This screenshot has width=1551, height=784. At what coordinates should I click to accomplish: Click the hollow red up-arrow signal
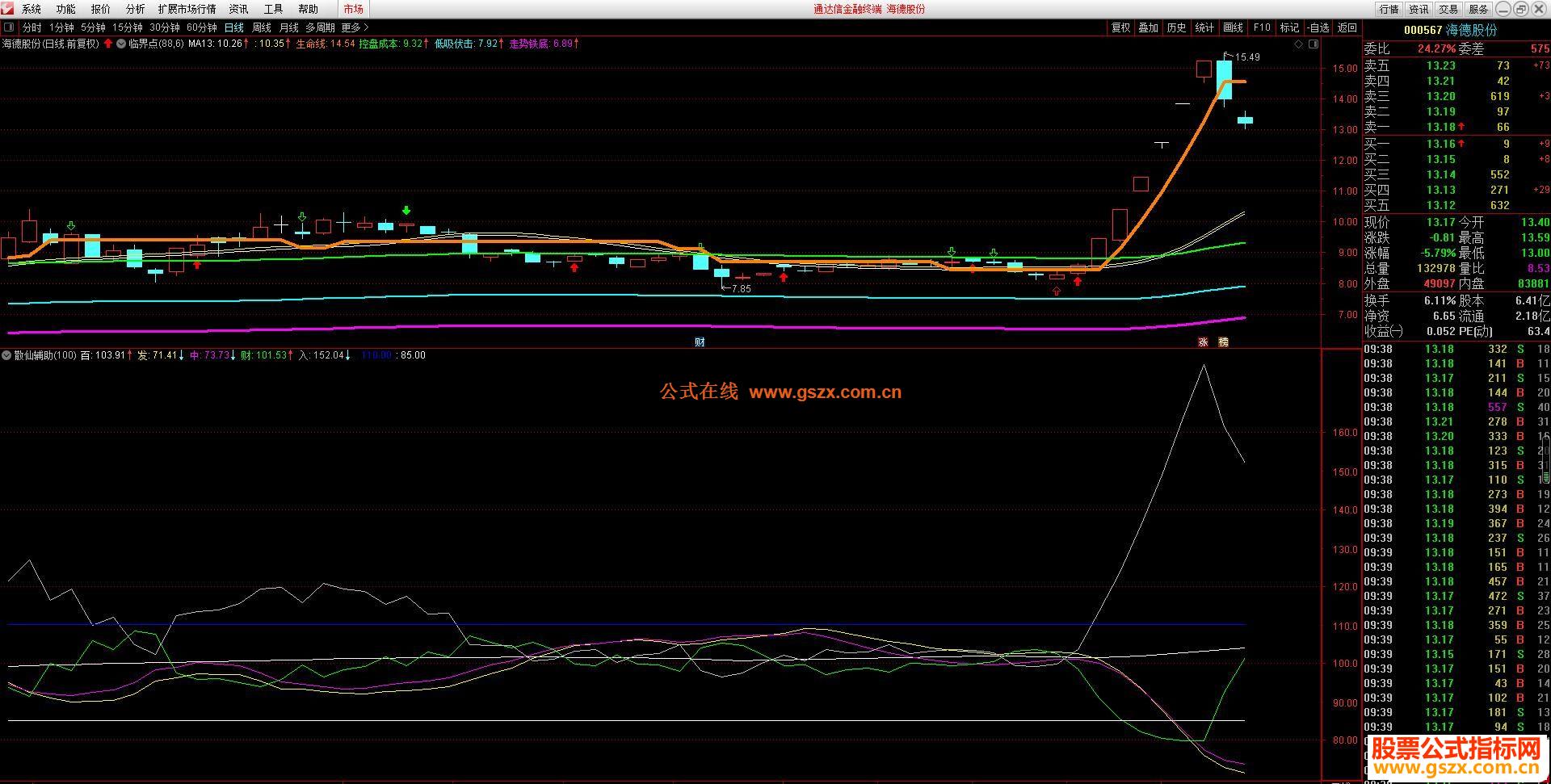click(x=1057, y=291)
